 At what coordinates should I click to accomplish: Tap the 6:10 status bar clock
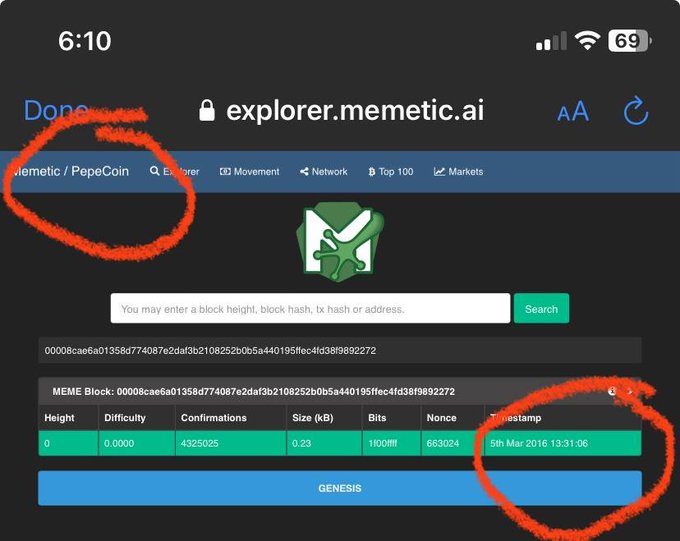tap(85, 41)
